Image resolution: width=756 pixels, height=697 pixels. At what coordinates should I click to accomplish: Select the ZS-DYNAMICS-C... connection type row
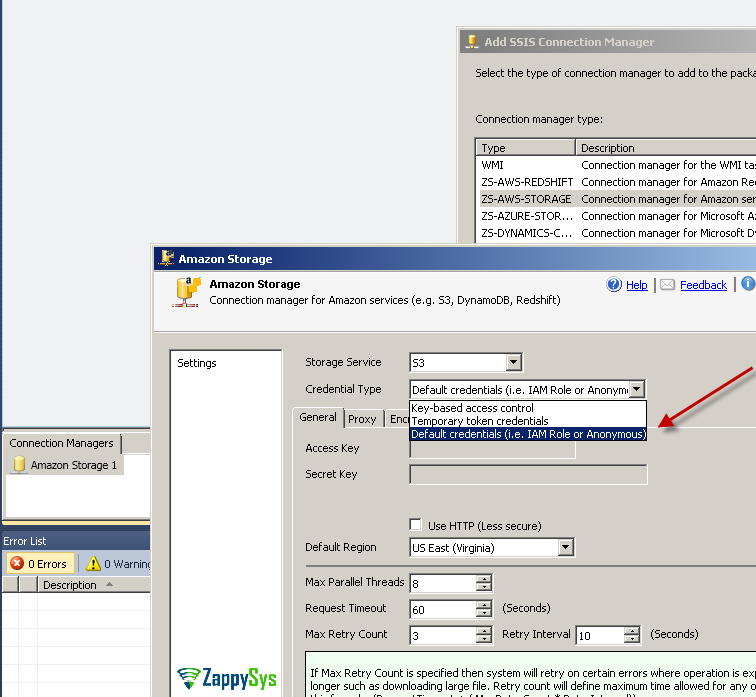pos(617,233)
